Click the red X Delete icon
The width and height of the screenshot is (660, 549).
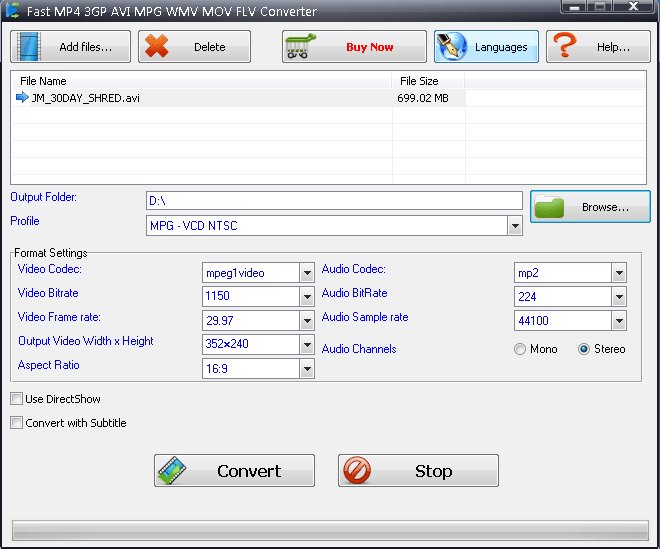pyautogui.click(x=157, y=46)
